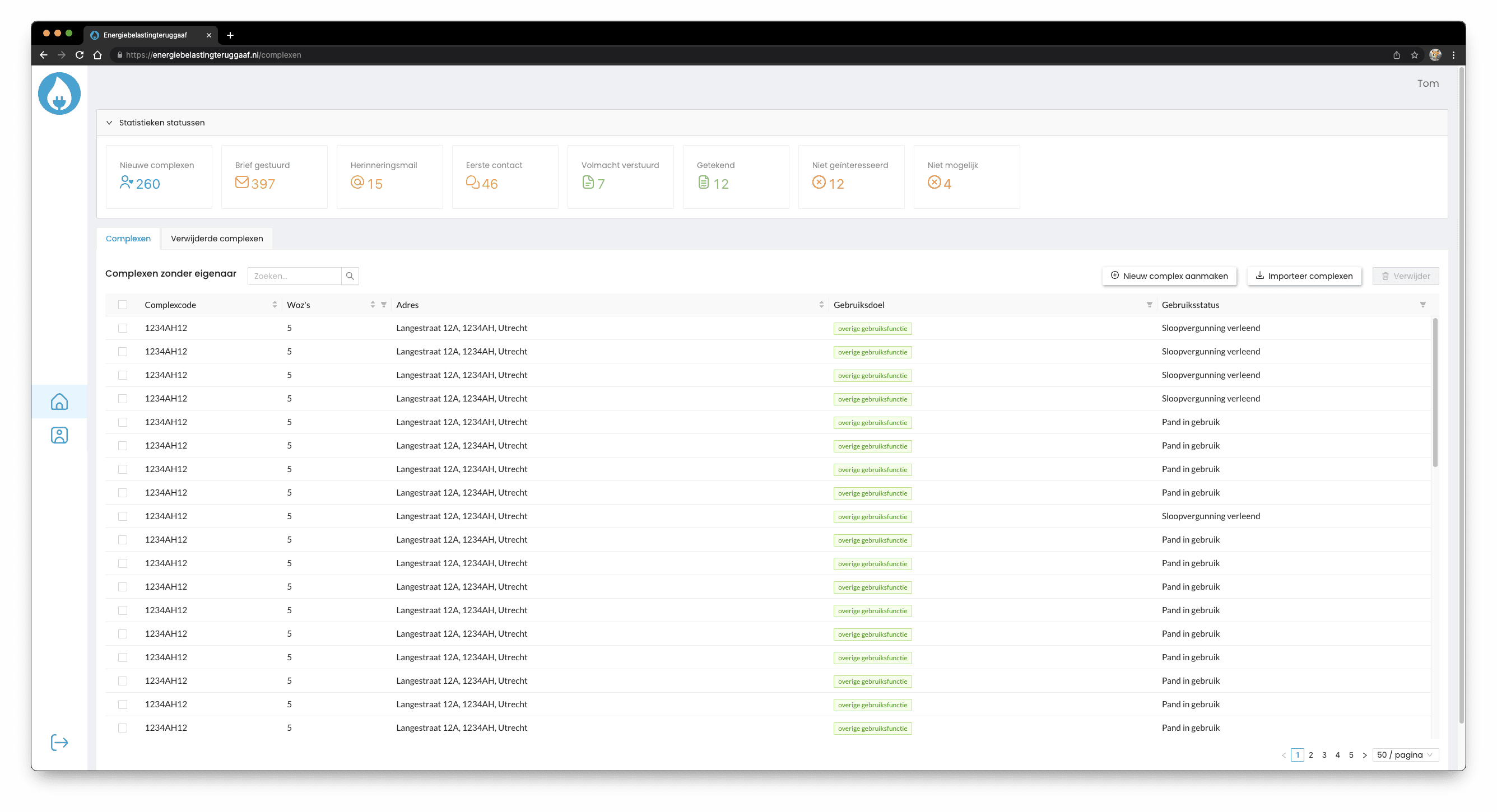Click the search magnifier icon

click(x=350, y=276)
